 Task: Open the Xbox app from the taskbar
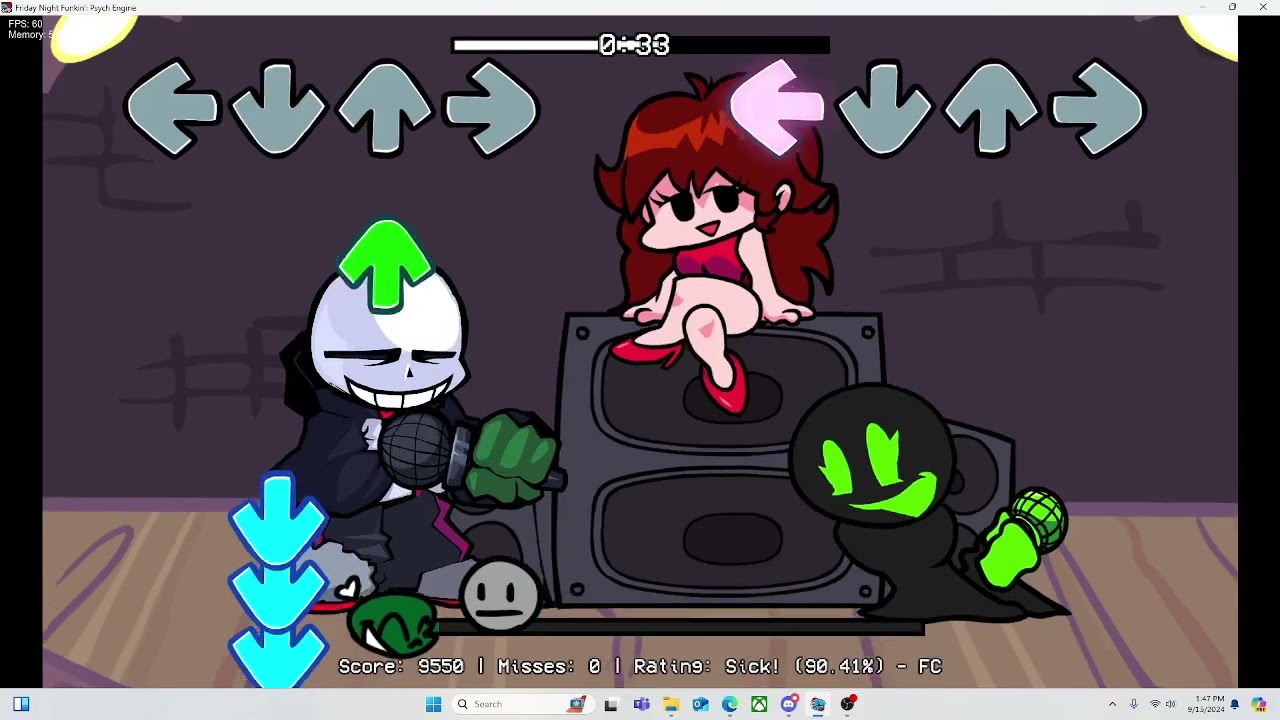759,704
